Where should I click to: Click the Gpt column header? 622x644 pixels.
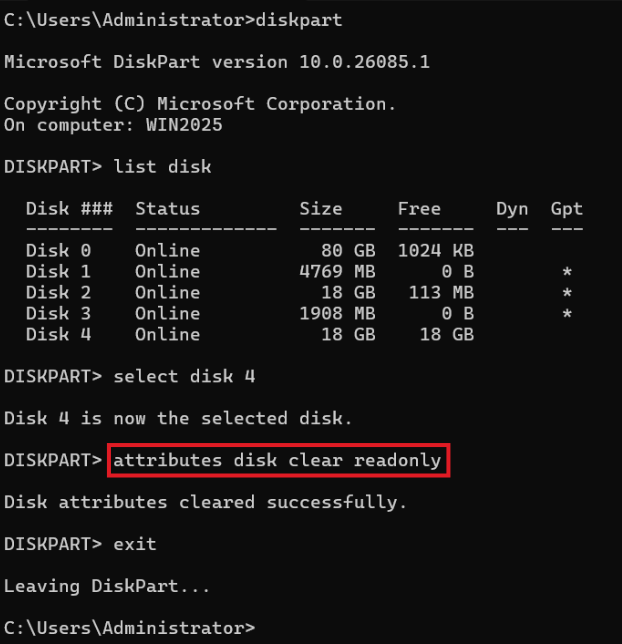[567, 209]
